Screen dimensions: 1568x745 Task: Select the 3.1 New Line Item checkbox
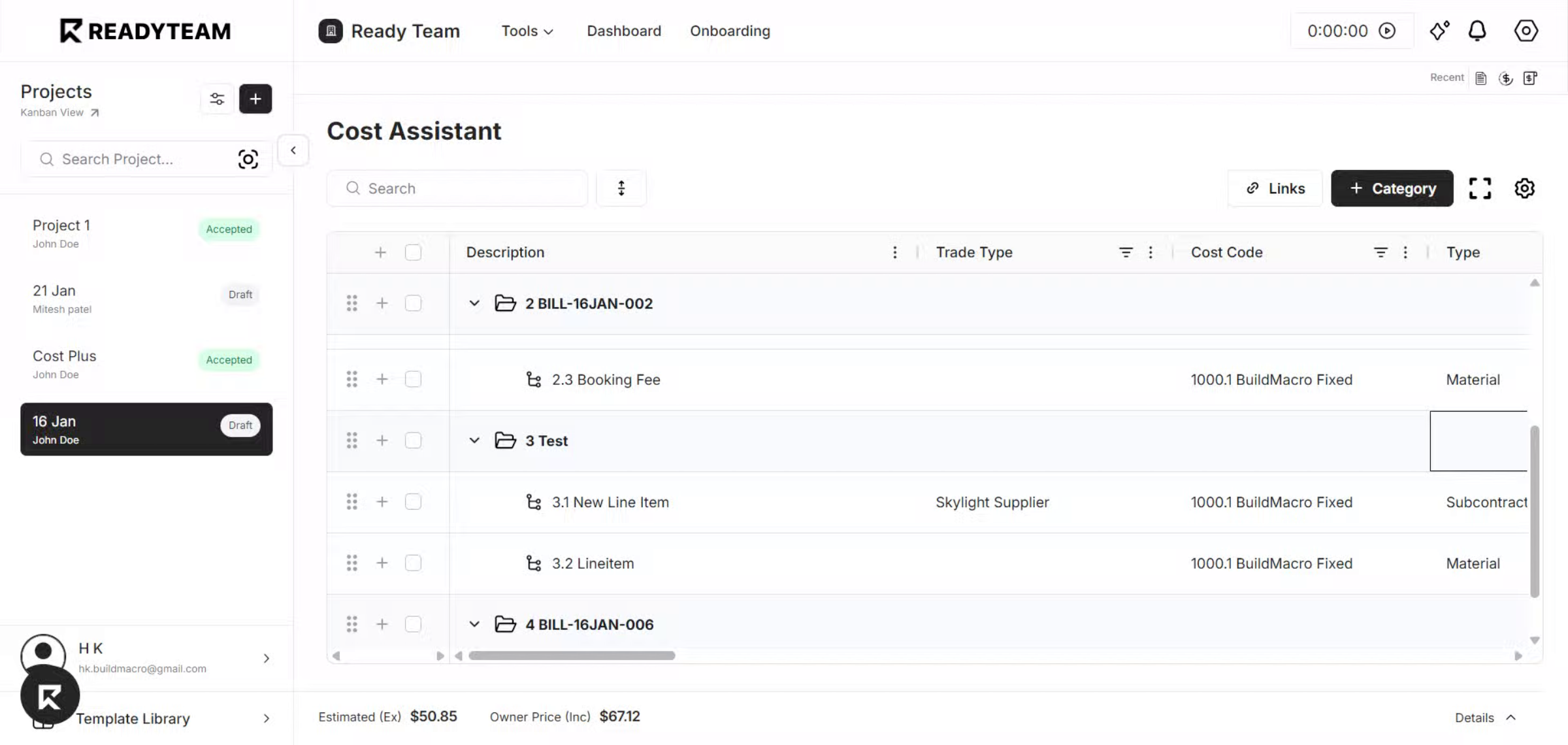pos(413,502)
